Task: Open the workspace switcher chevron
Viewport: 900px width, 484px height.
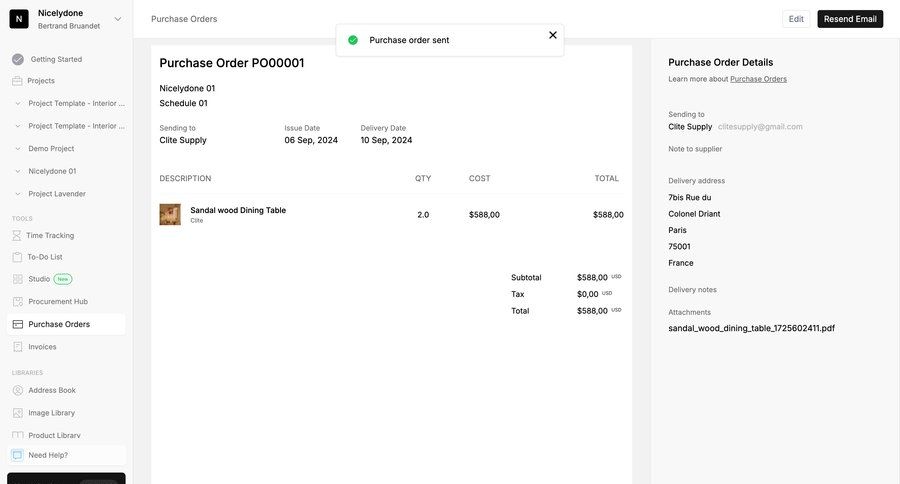Action: pyautogui.click(x=118, y=19)
